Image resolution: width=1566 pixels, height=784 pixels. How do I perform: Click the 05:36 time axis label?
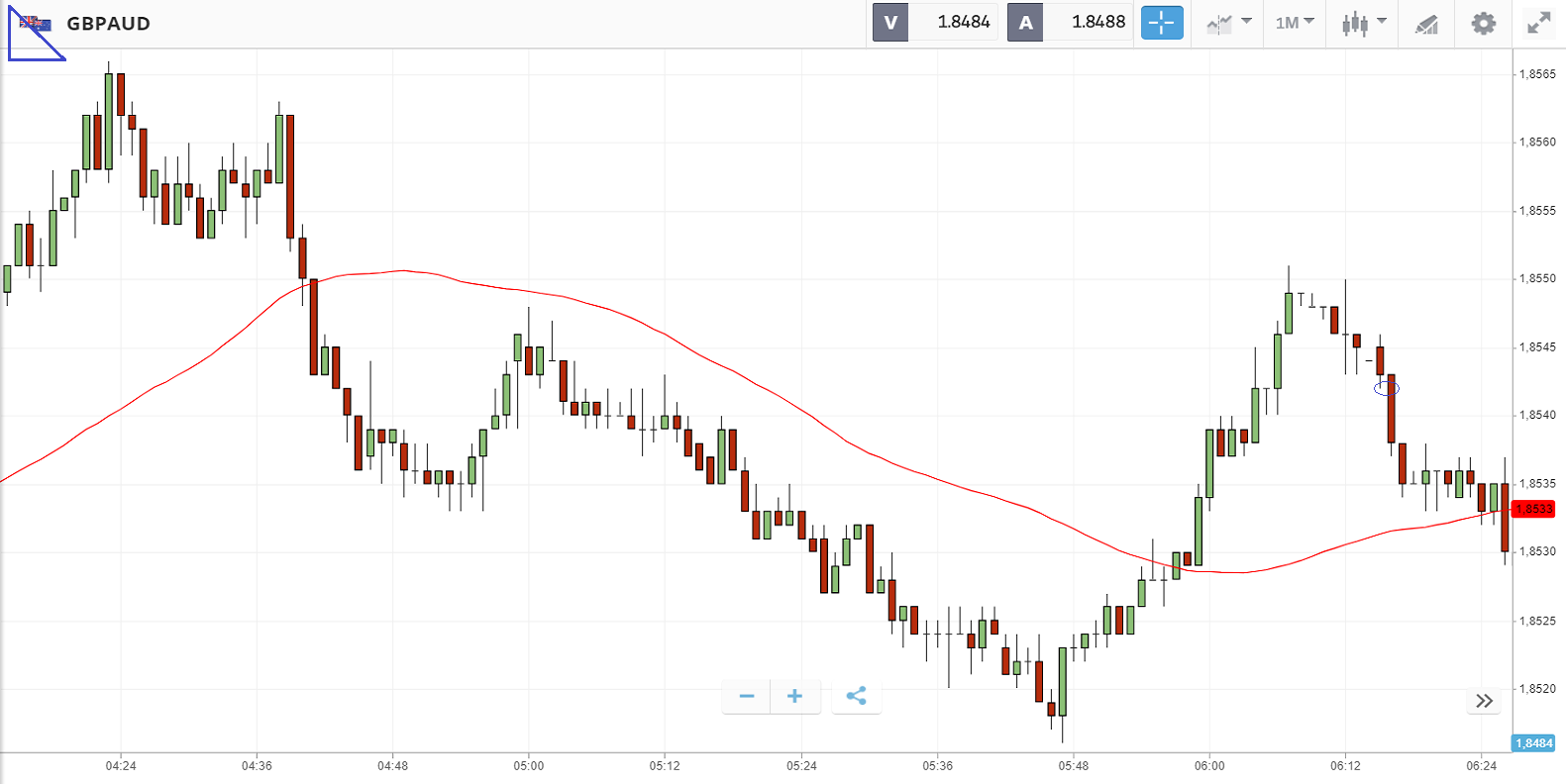pyautogui.click(x=937, y=766)
